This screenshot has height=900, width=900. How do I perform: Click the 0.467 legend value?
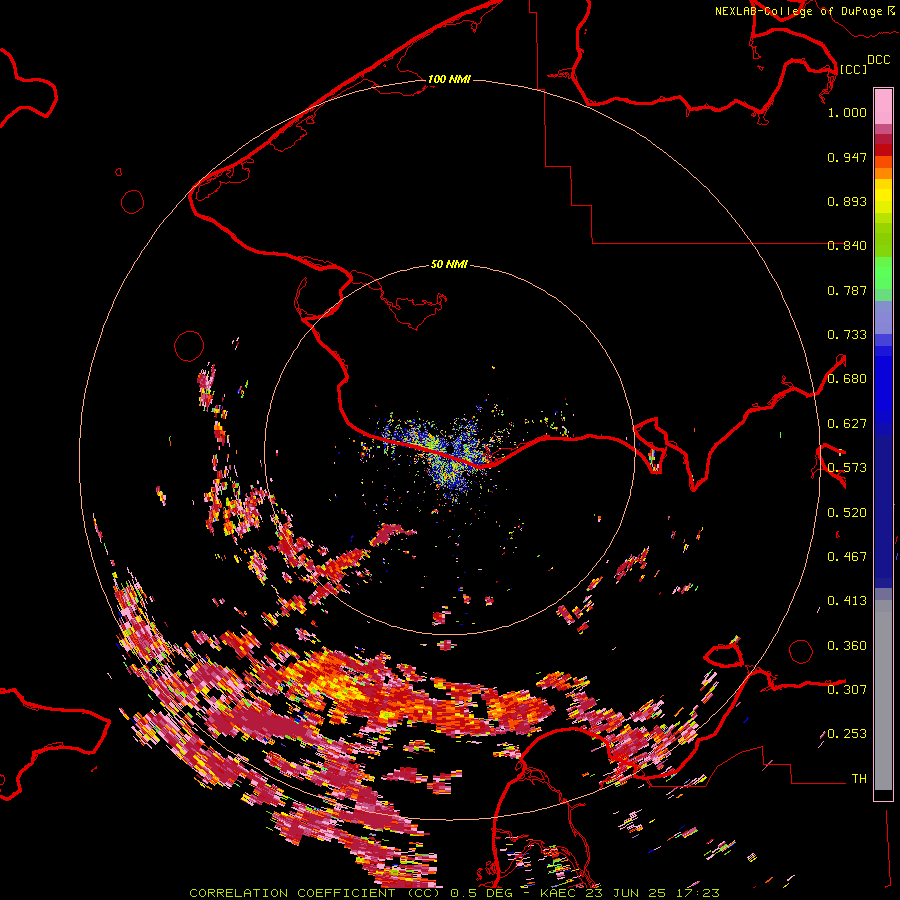847,557
